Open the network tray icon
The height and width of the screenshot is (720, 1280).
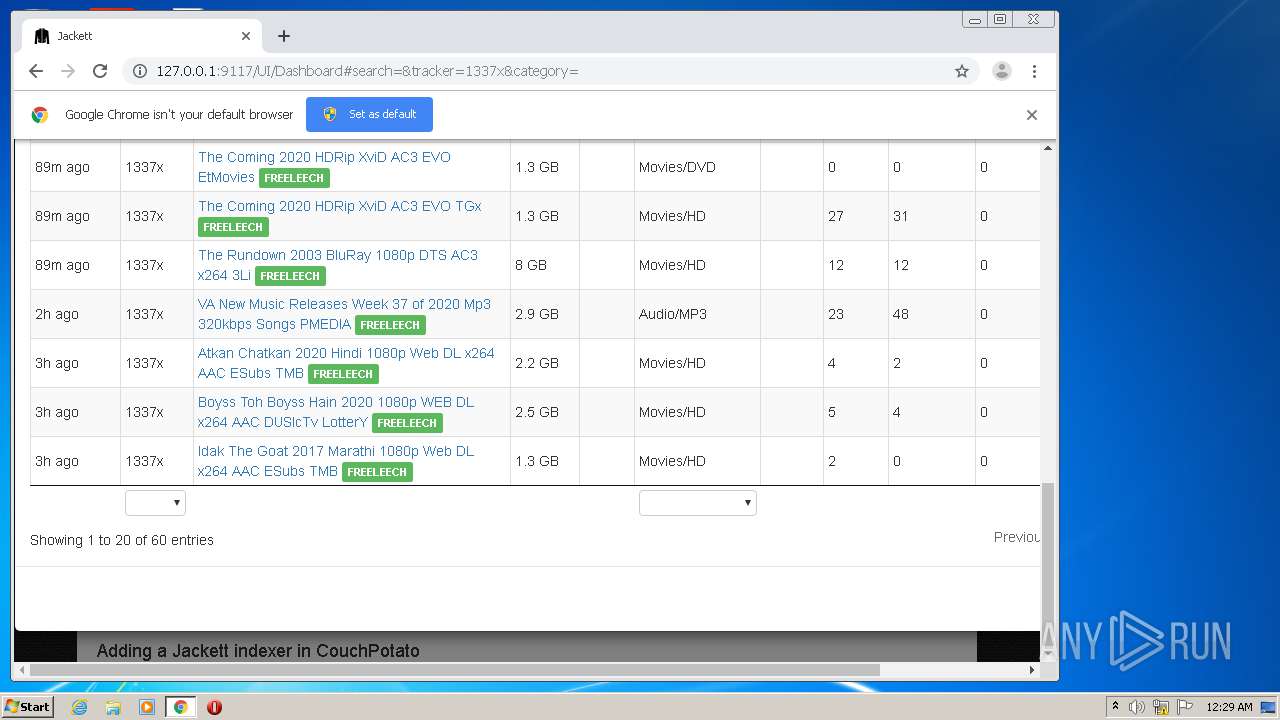(x=1161, y=707)
